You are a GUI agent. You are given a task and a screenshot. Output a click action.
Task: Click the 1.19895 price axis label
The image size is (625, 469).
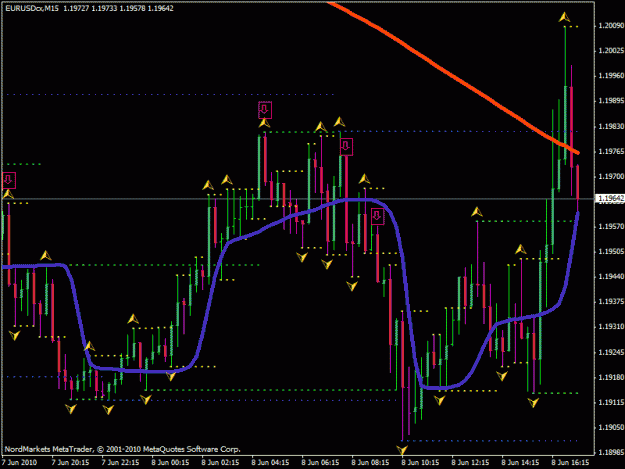[610, 101]
